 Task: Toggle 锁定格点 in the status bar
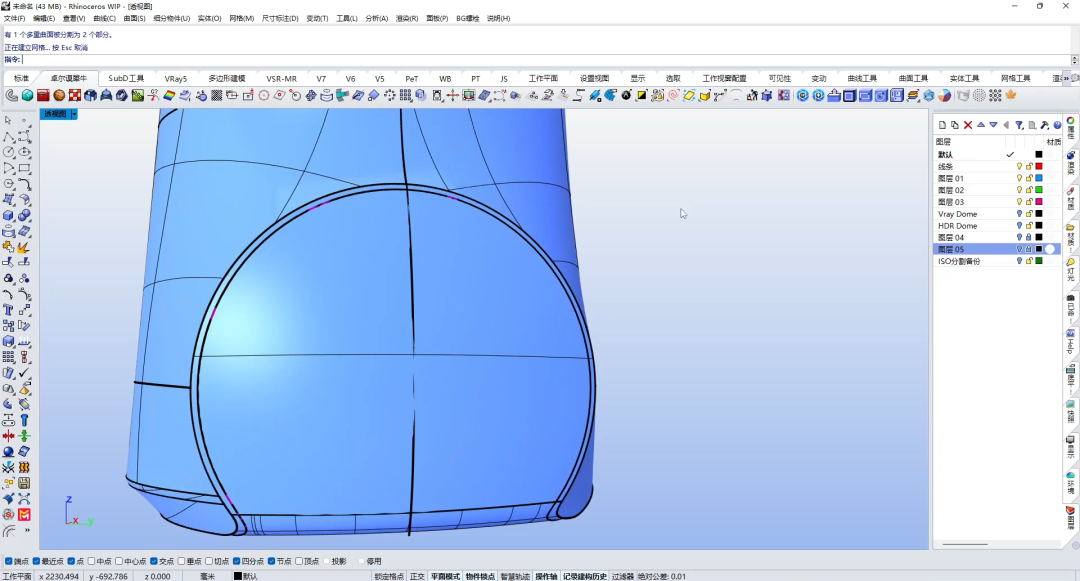(x=389, y=576)
